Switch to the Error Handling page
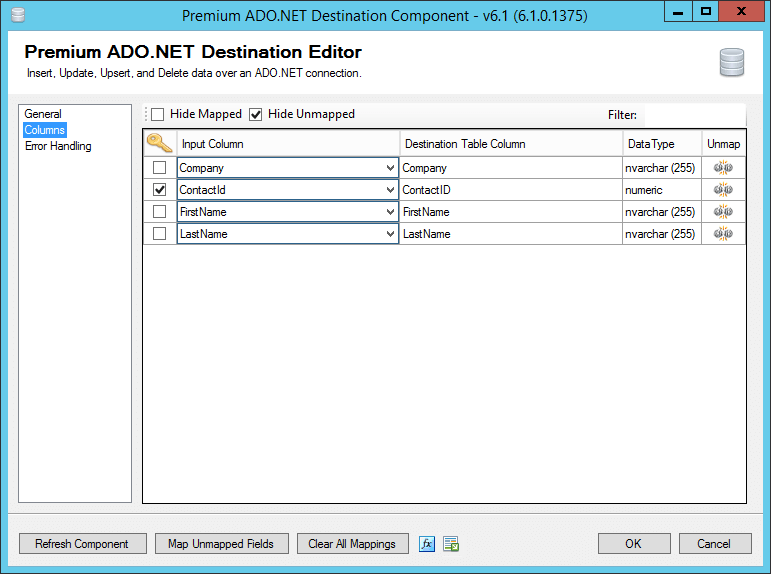The height and width of the screenshot is (574, 771). tap(58, 146)
